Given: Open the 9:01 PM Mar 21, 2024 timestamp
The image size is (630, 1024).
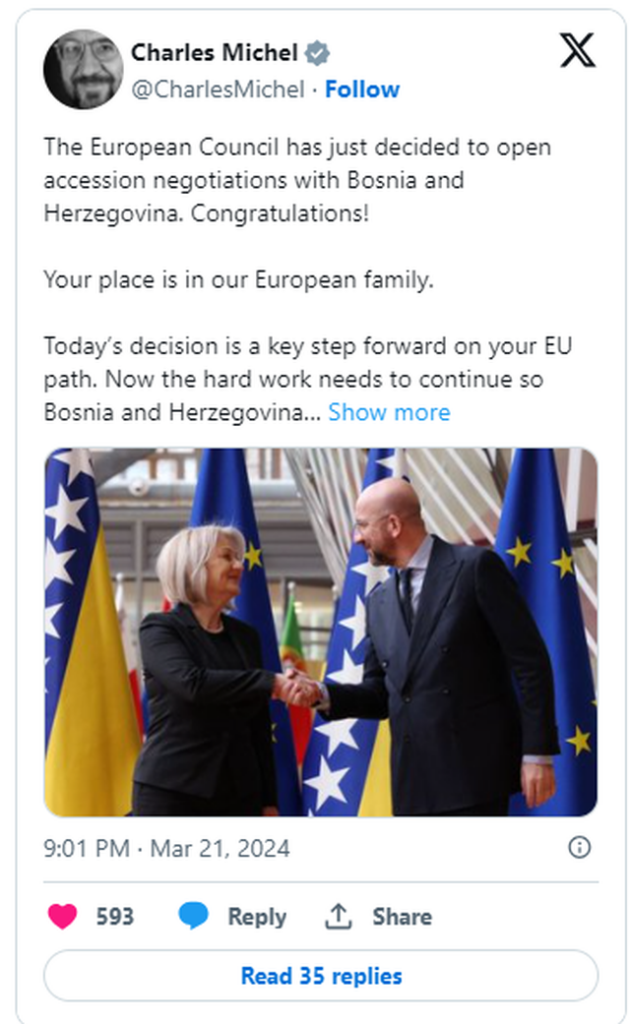Looking at the screenshot, I should [167, 849].
